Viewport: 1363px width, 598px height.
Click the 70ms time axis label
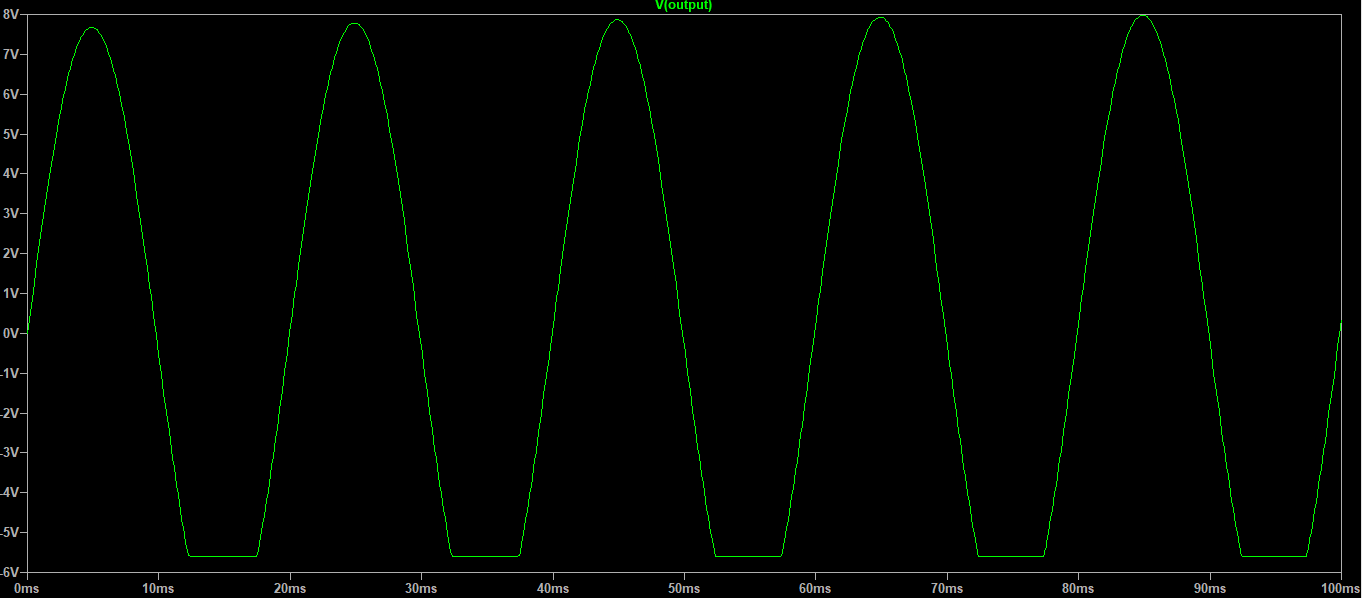click(x=947, y=588)
